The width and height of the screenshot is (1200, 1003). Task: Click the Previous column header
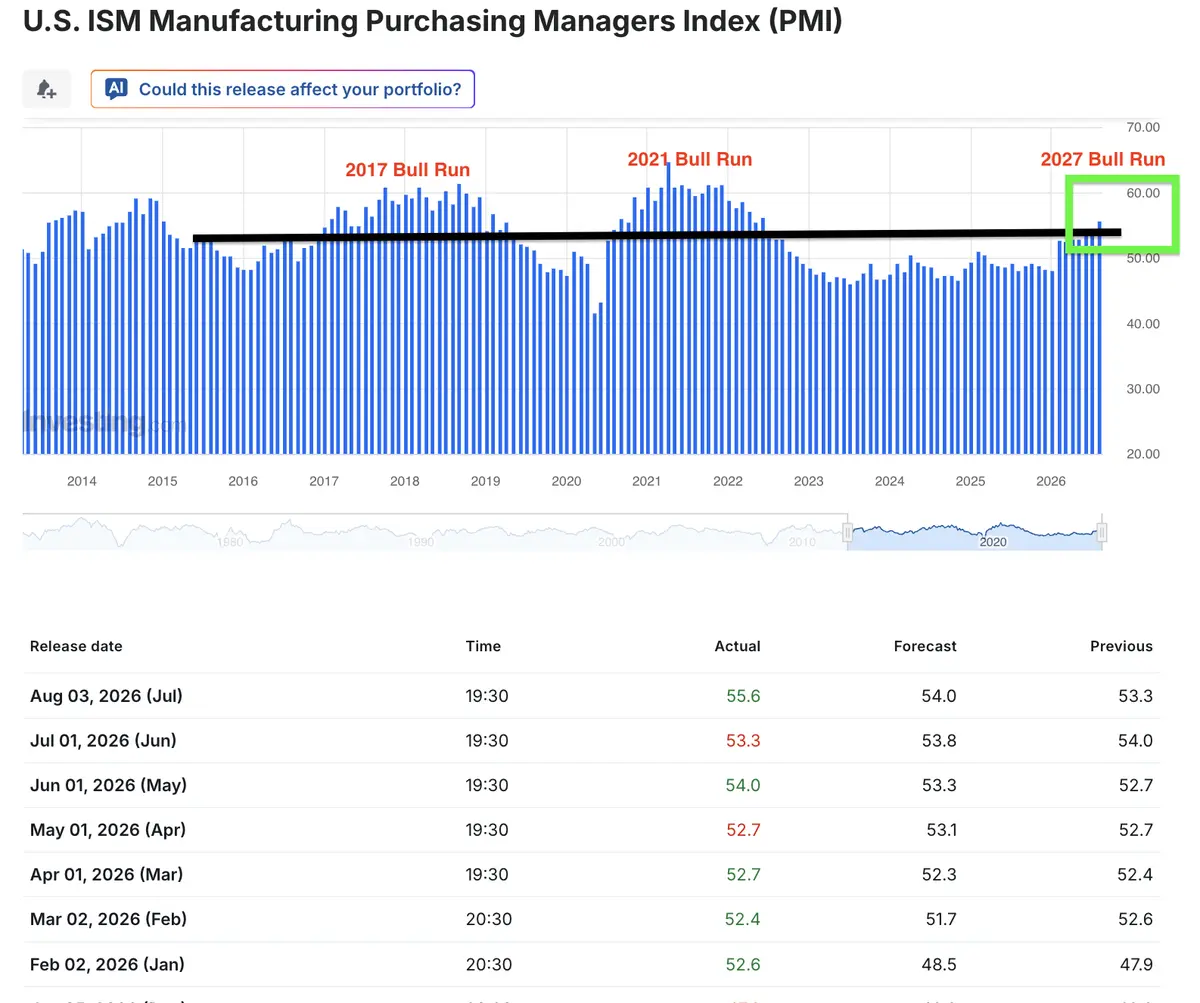(1121, 646)
